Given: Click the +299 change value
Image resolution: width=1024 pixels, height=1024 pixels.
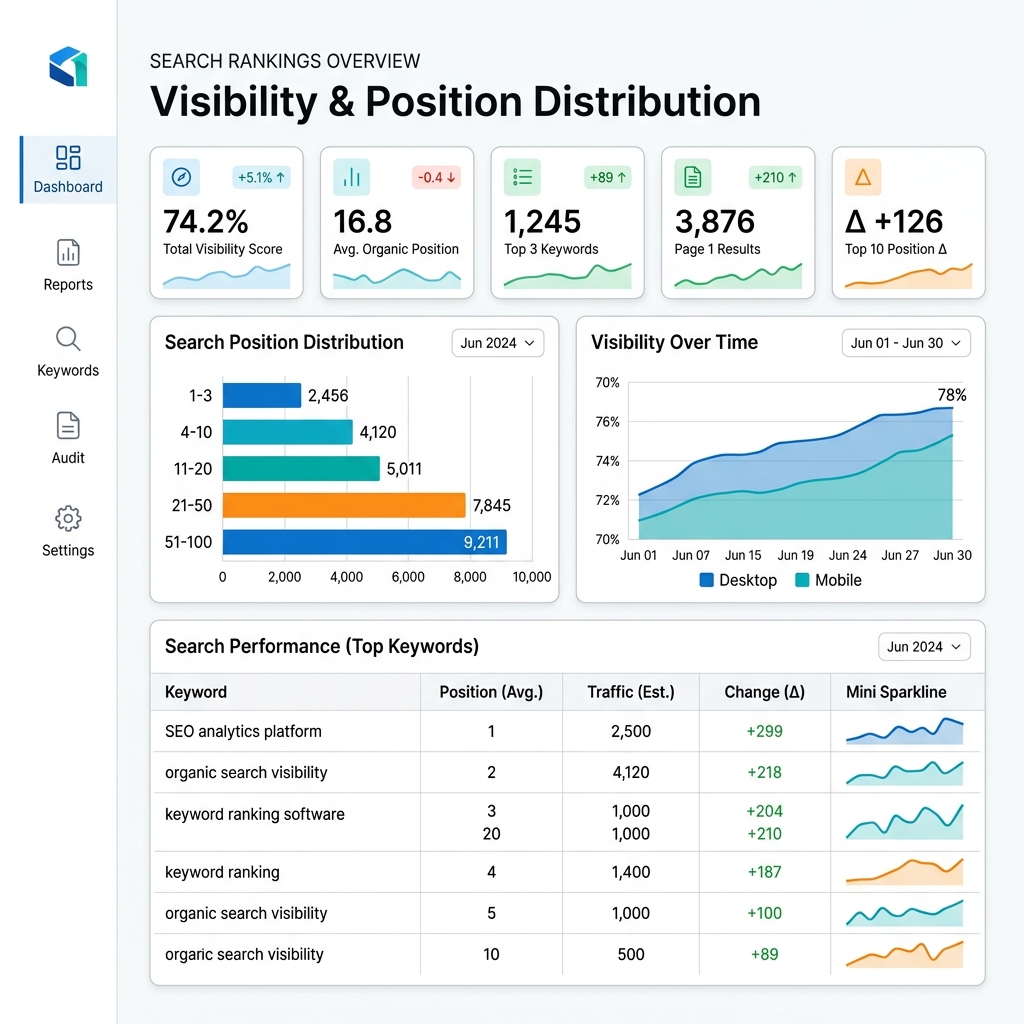Looking at the screenshot, I should [765, 731].
